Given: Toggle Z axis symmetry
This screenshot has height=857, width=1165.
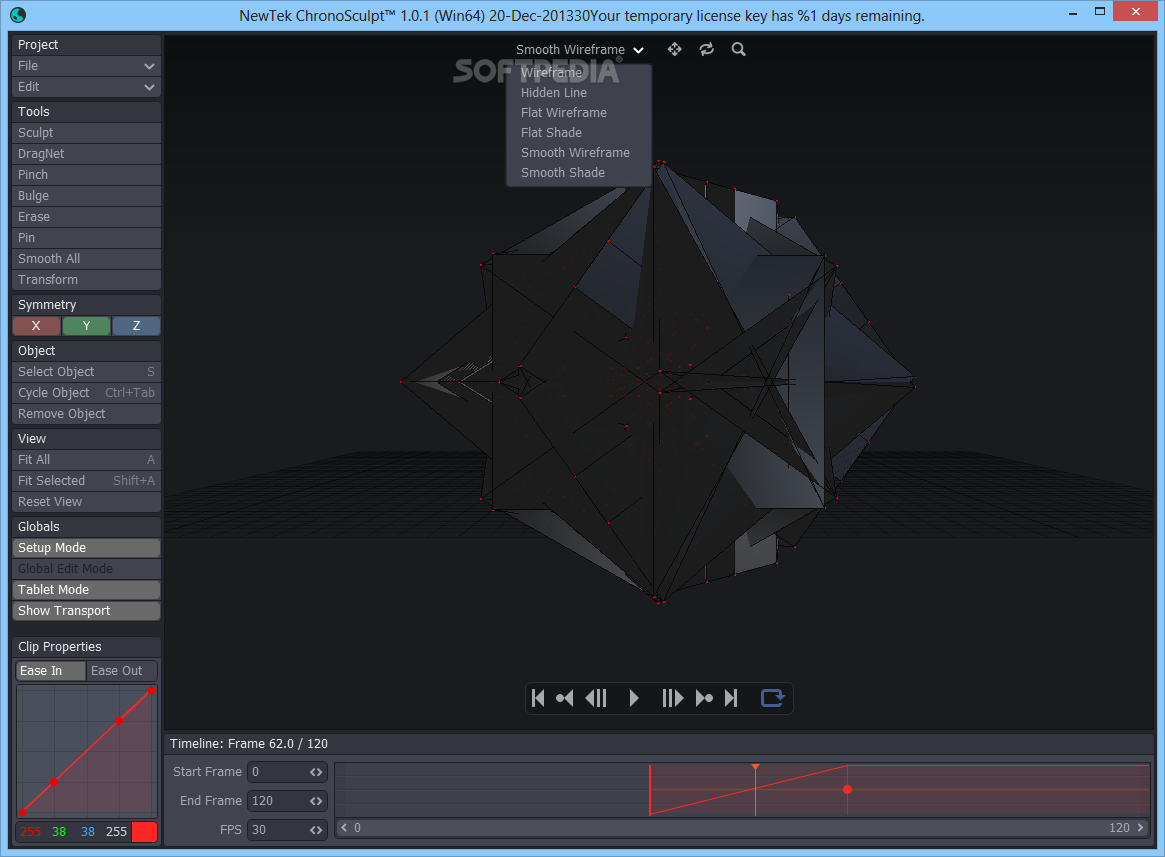Looking at the screenshot, I should [x=136, y=326].
